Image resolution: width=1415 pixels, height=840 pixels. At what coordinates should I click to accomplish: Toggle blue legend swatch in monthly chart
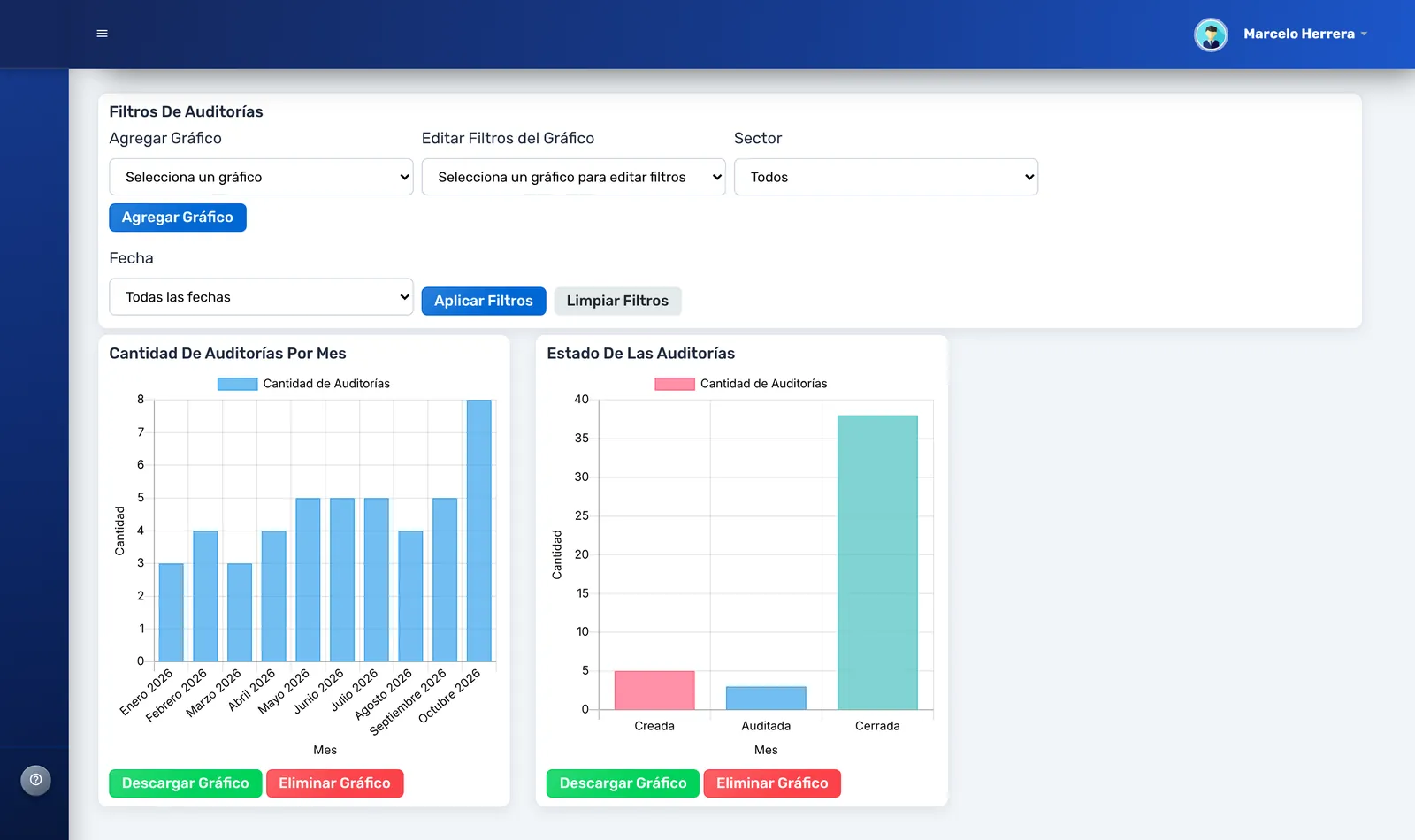coord(237,384)
